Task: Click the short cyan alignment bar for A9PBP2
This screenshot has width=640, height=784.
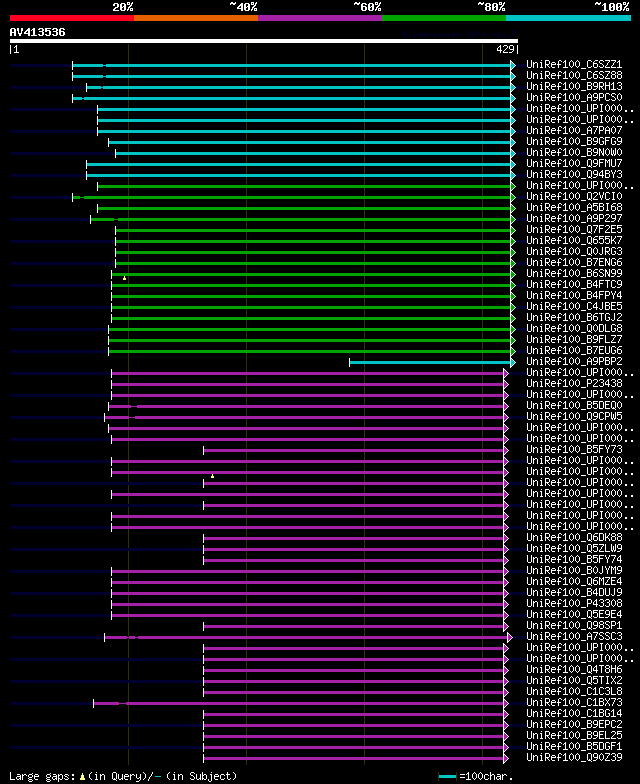Action: 430,362
